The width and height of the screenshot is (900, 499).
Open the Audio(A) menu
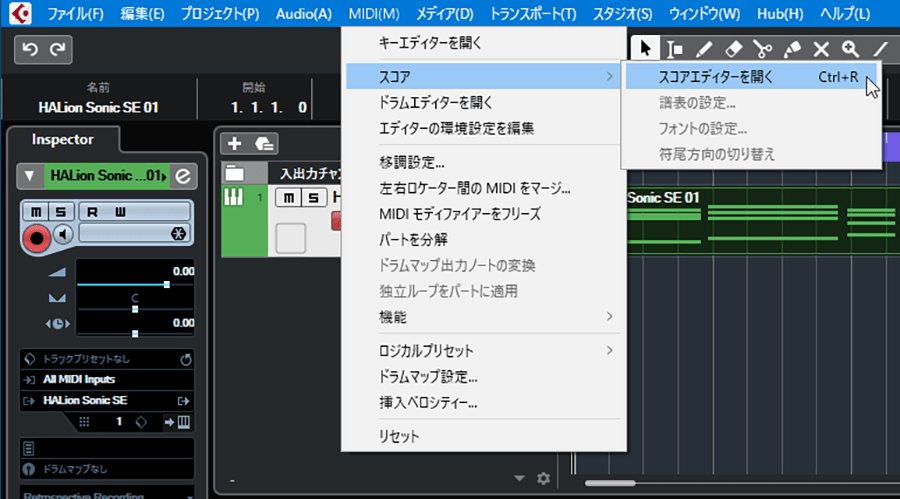304,14
